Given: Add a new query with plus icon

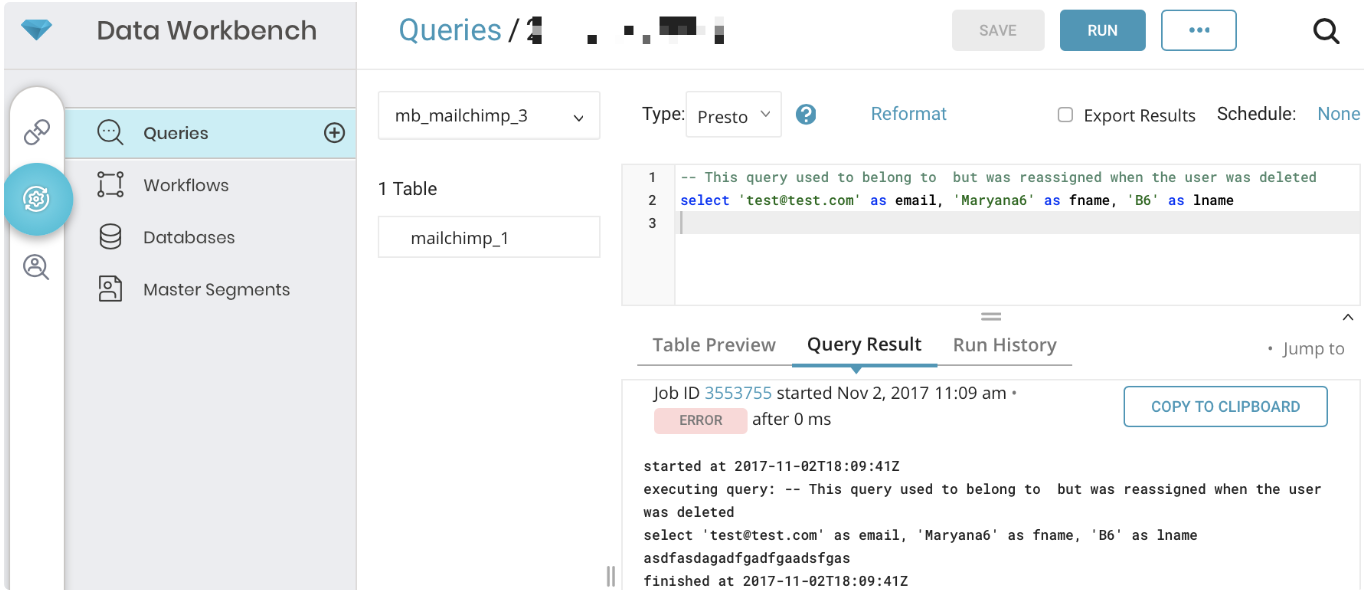Looking at the screenshot, I should click(x=335, y=133).
